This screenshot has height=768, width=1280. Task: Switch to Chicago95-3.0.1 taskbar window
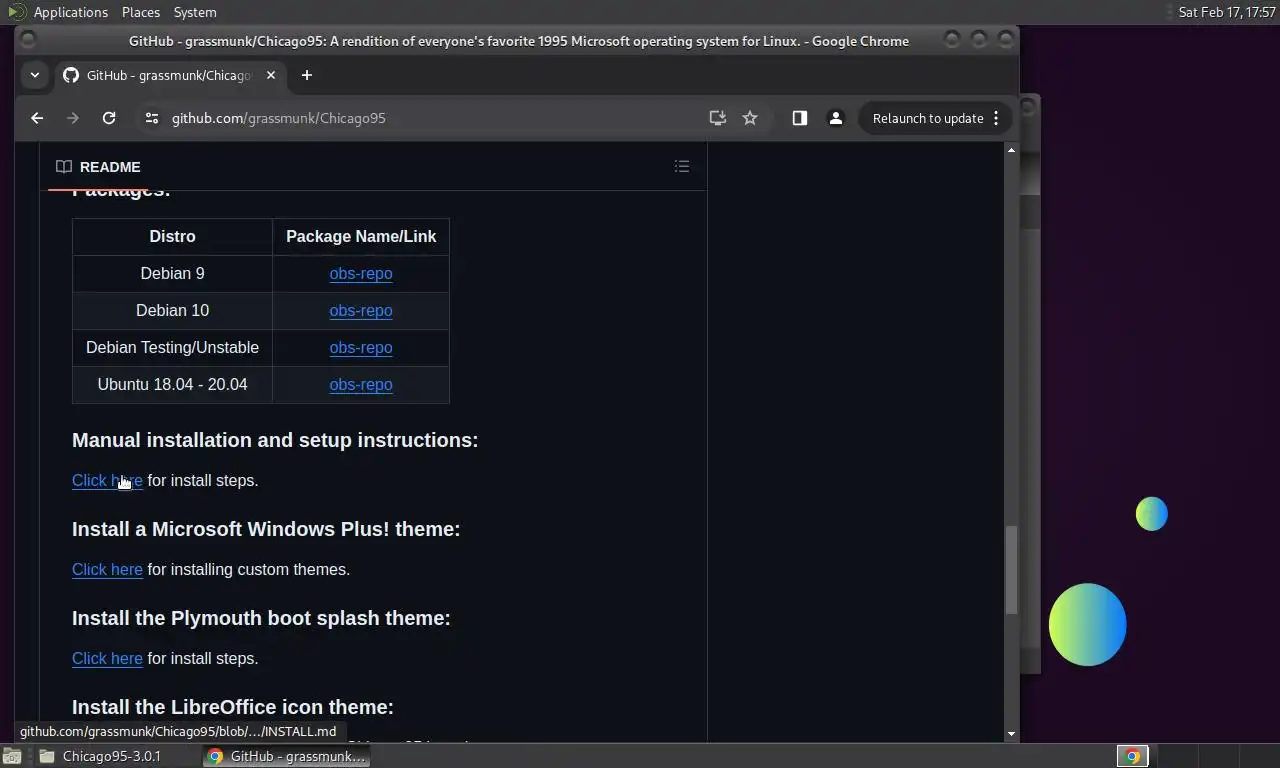coord(112,756)
